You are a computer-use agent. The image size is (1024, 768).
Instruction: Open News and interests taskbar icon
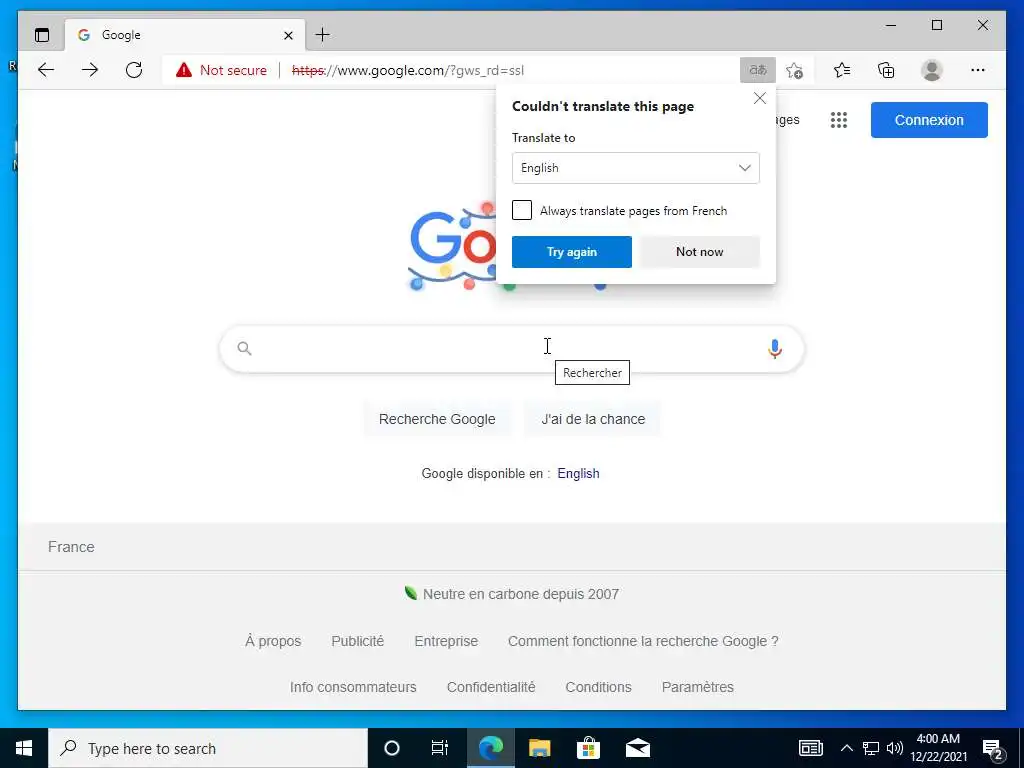[810, 748]
